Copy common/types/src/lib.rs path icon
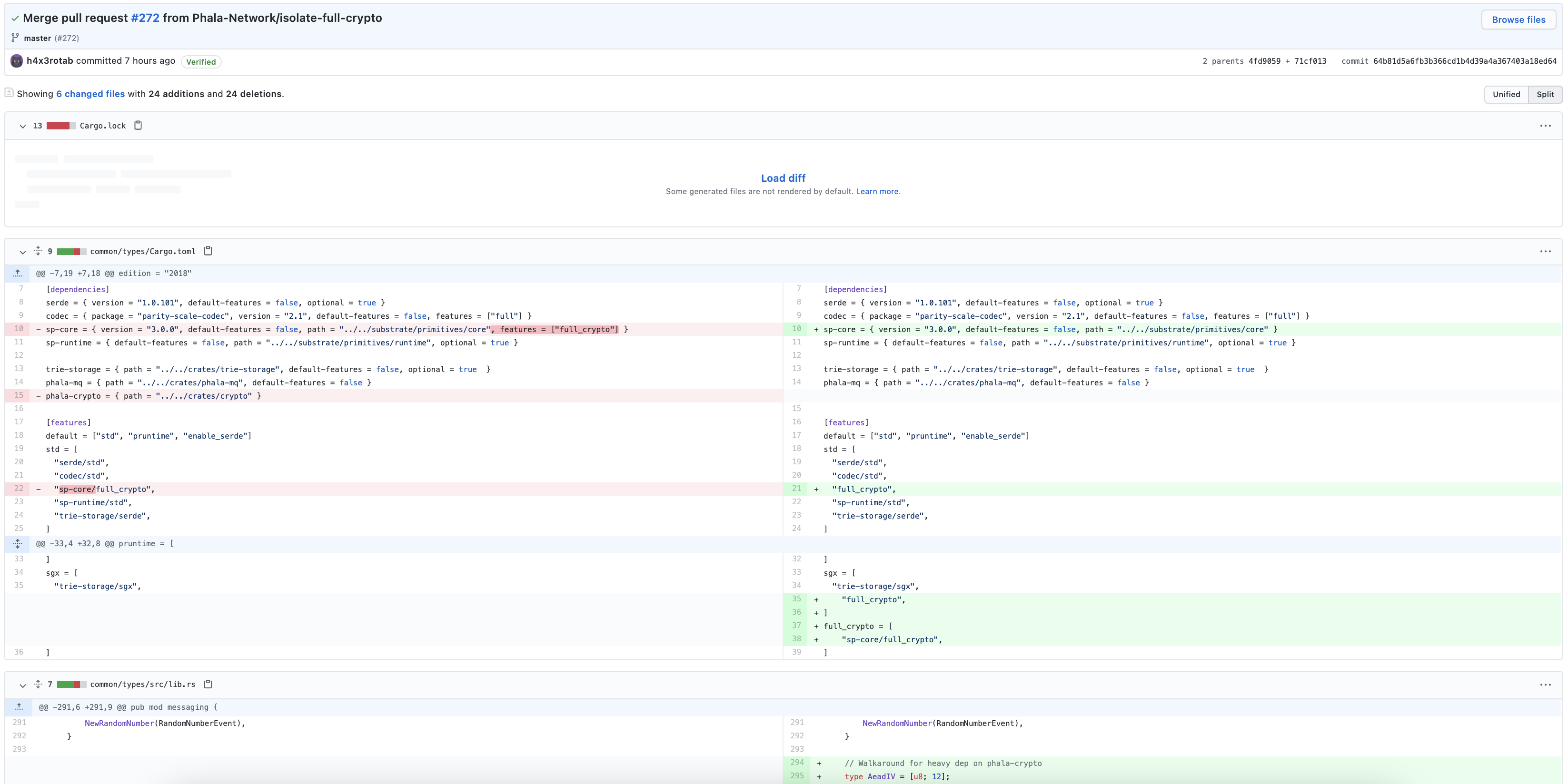1568x784 pixels. tap(208, 684)
